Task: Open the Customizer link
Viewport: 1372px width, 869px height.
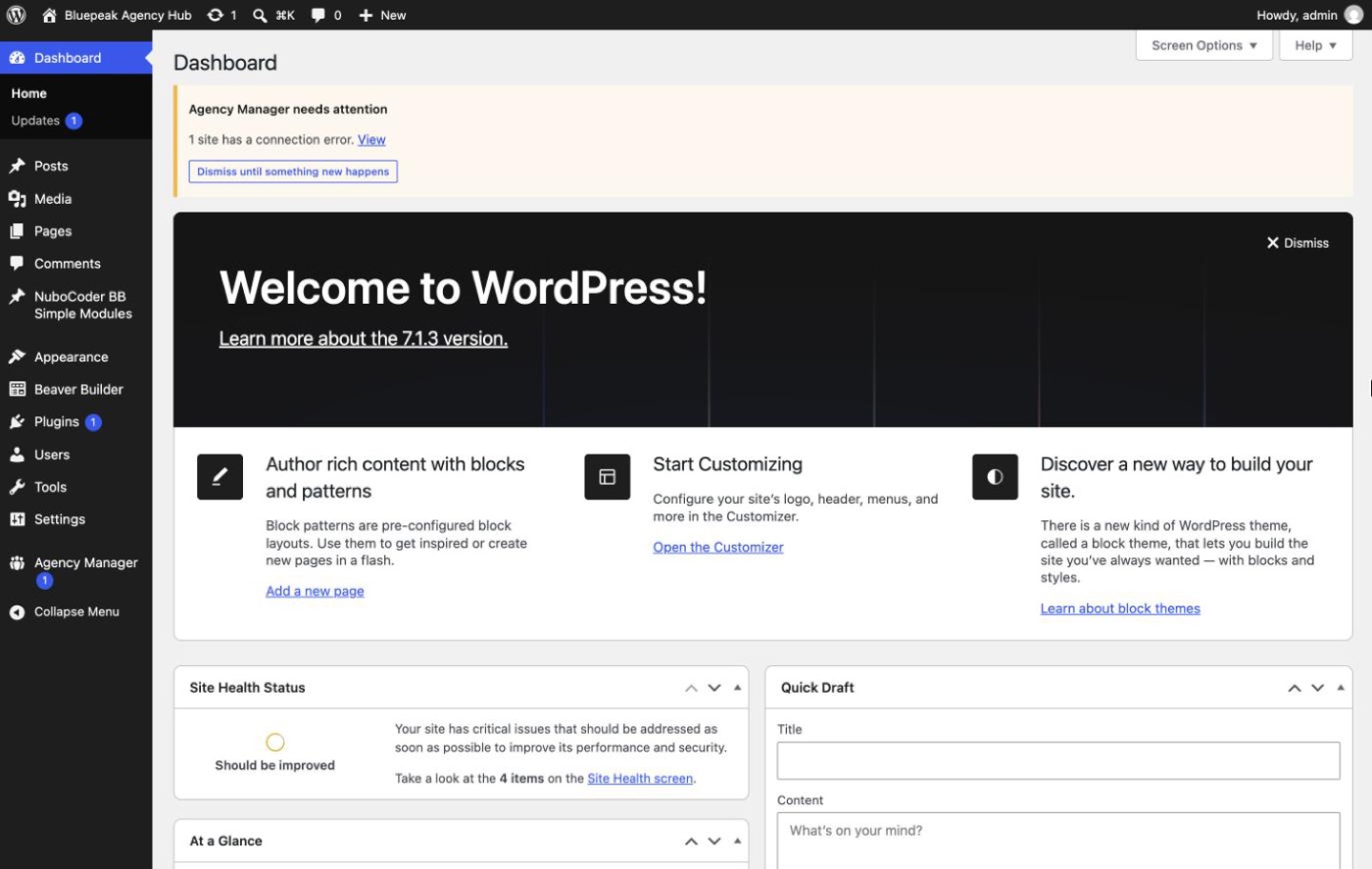Action: [718, 548]
